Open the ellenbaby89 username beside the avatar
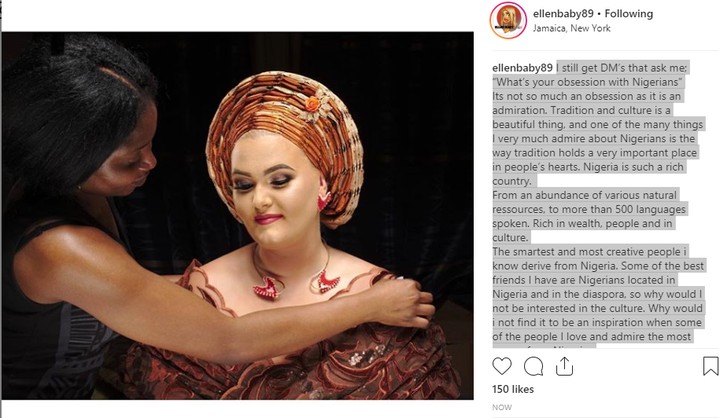This screenshot has width=720, height=418. tap(558, 14)
